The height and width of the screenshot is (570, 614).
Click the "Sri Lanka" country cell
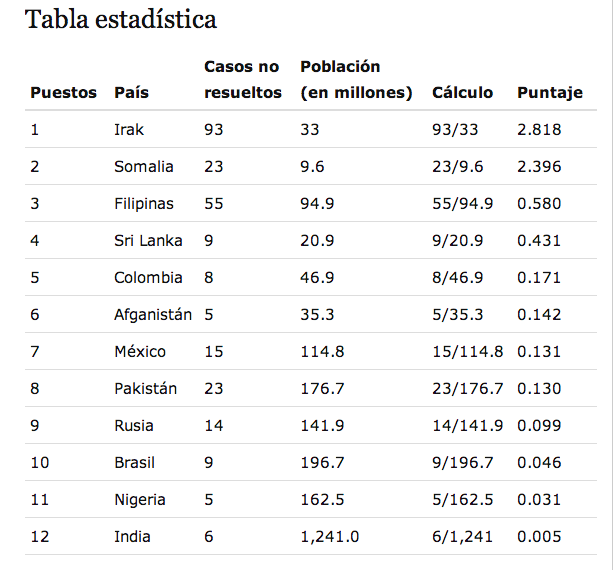coord(148,241)
